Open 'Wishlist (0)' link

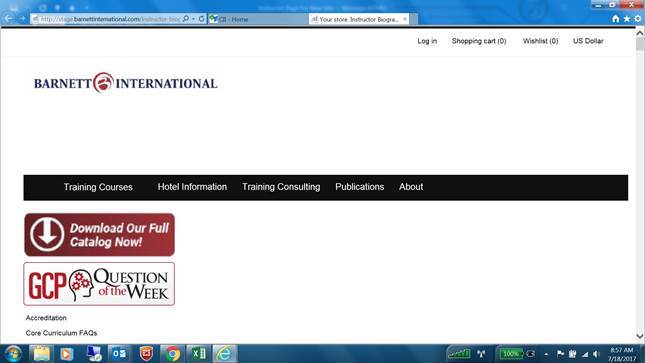pyautogui.click(x=541, y=41)
